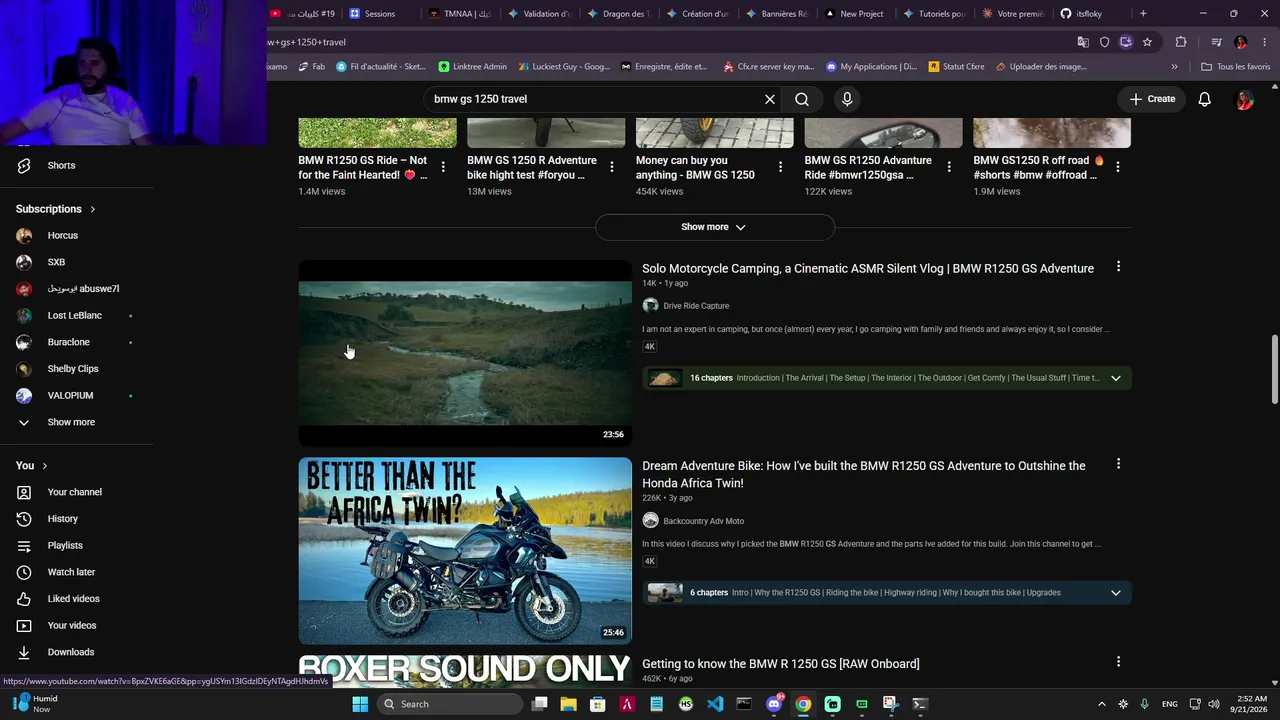Open Your channel in the sidebar
The image size is (1280, 720).
pos(76,492)
